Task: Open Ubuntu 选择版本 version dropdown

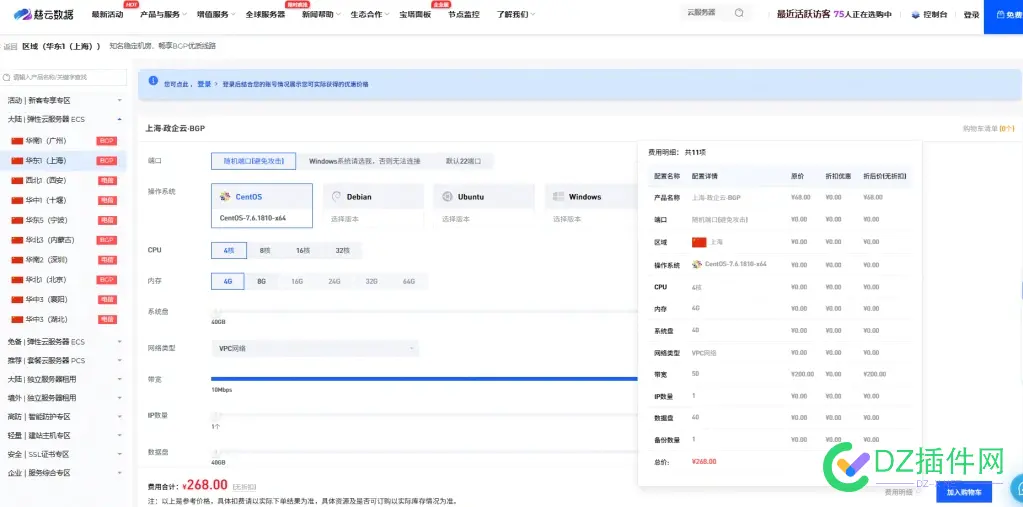Action: click(x=483, y=219)
